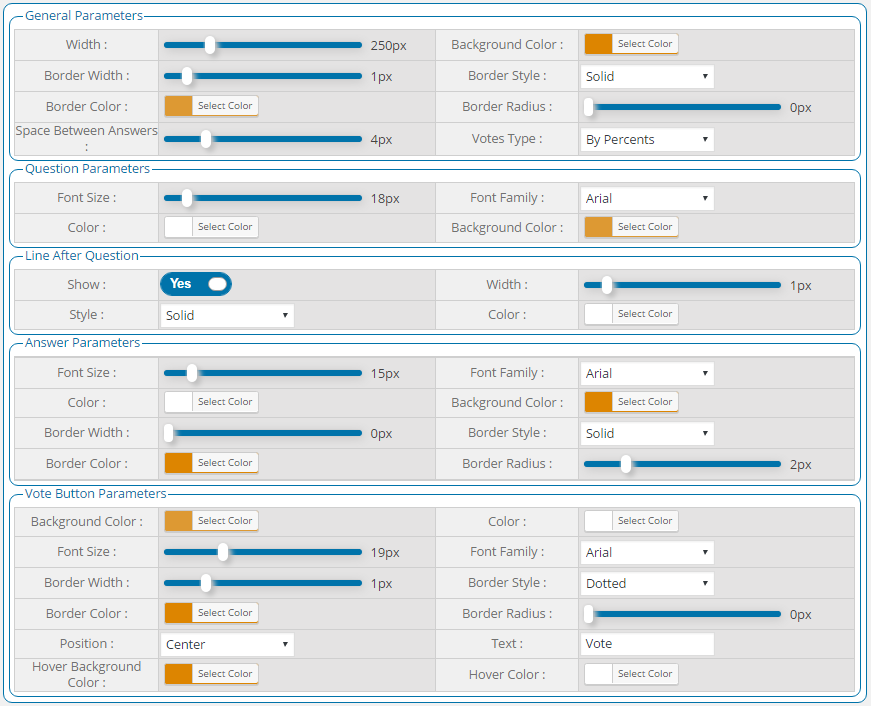The width and height of the screenshot is (871, 706).
Task: Open Vote Button Border Style dropdown
Action: (x=647, y=584)
